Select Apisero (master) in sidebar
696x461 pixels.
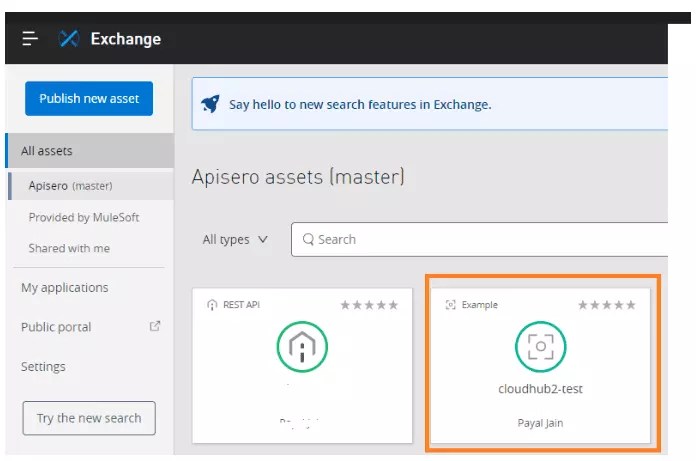(x=91, y=185)
